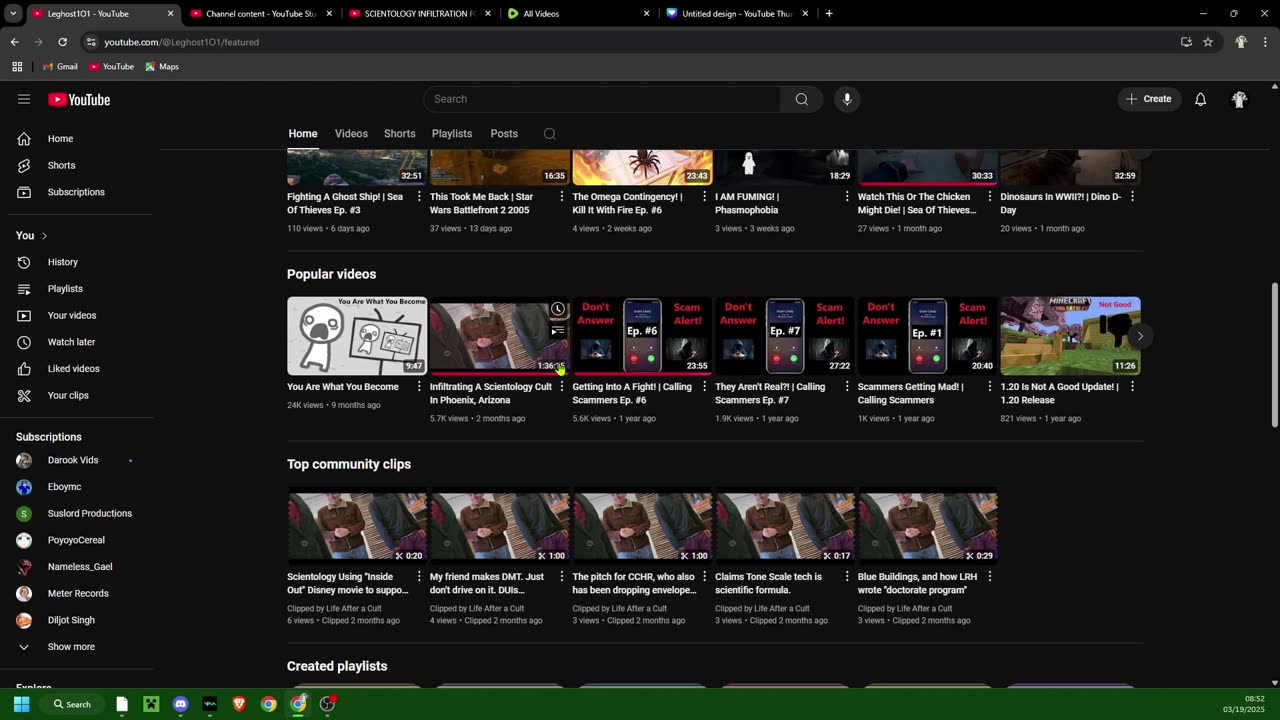Screen dimensions: 1280x720
Task: Select the Home channel tab
Action: [303, 134]
